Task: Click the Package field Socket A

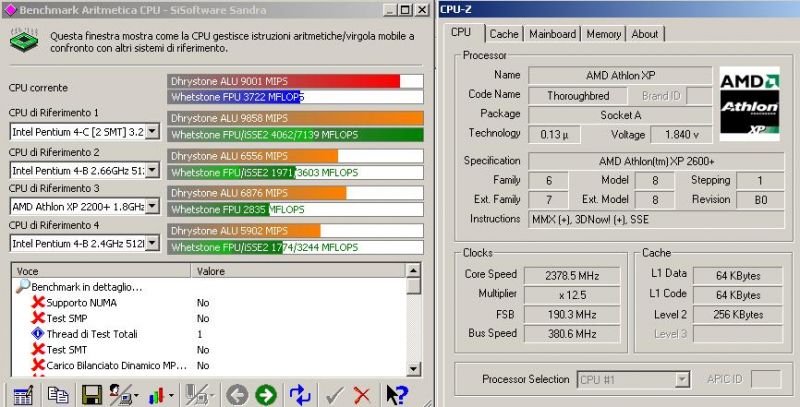Action: 620,115
